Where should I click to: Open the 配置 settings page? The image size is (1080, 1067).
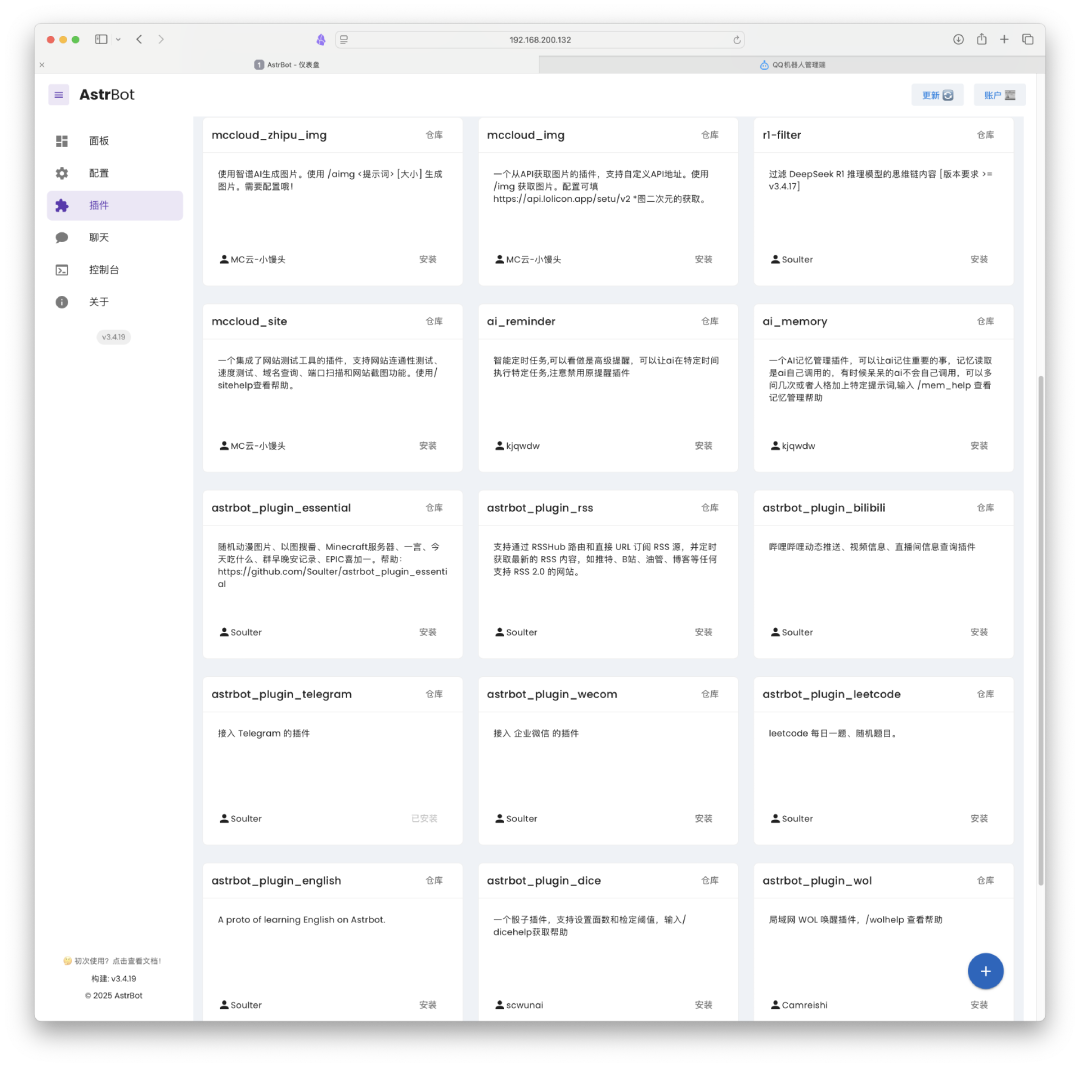115,174
